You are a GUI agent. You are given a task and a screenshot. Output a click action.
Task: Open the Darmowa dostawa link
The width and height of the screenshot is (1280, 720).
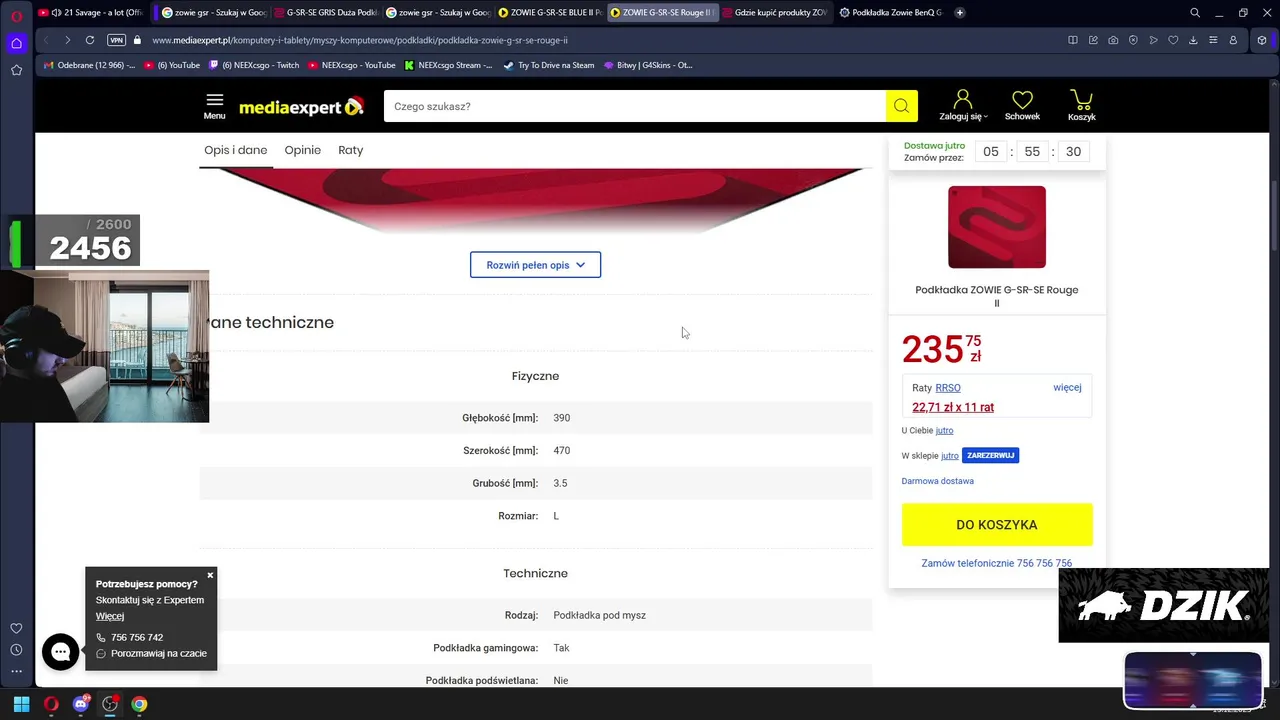coord(937,481)
